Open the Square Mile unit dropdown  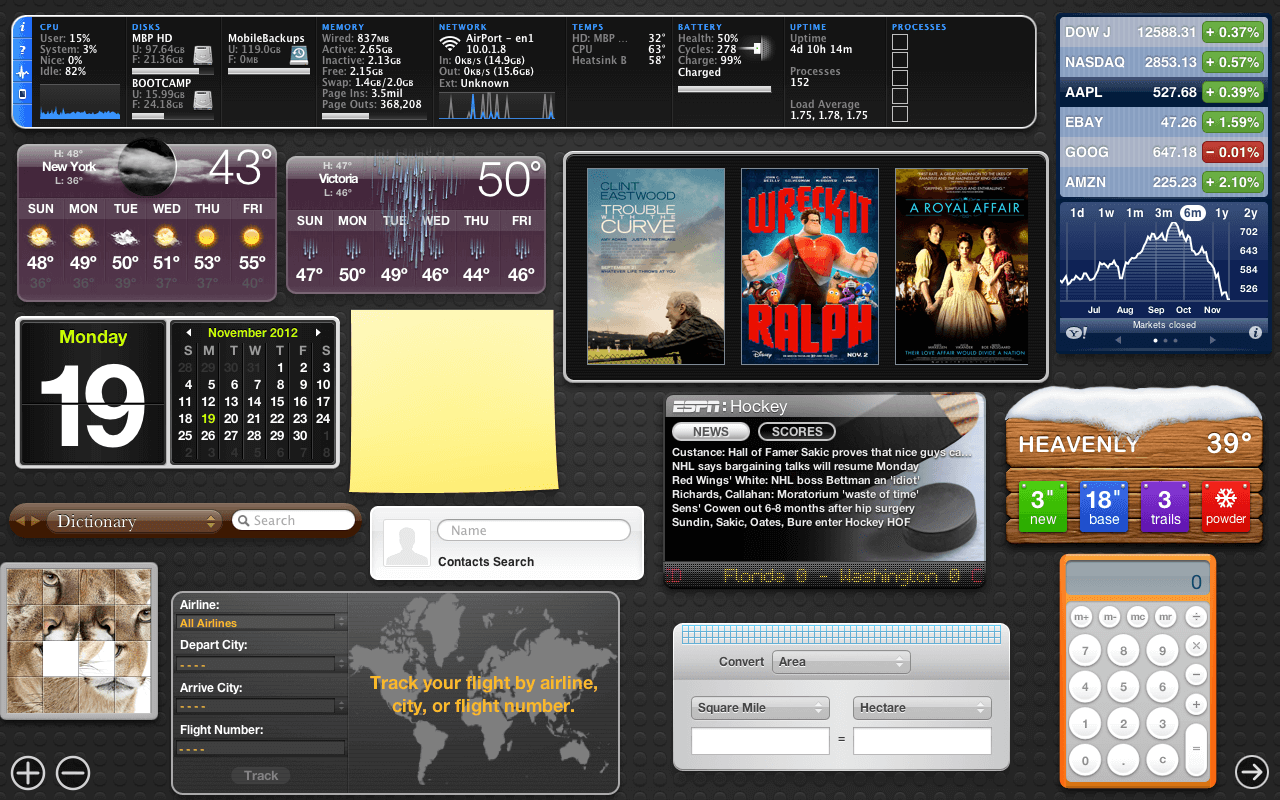pos(760,707)
